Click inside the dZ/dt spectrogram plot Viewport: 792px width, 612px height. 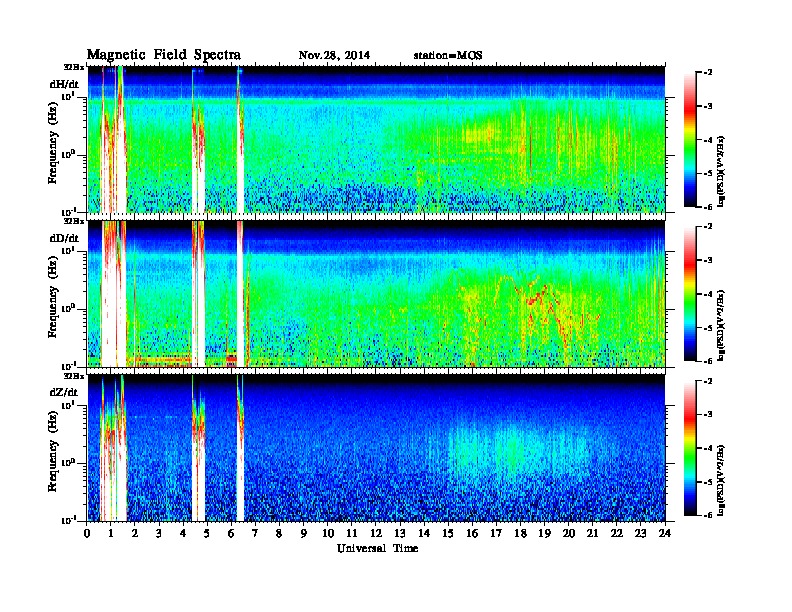(x=376, y=448)
